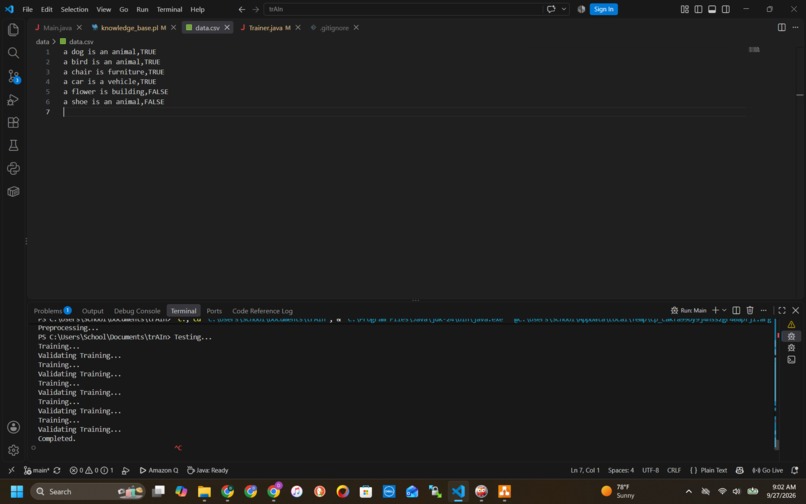
Task: Click errors and warnings count in status bar
Action: click(x=91, y=470)
